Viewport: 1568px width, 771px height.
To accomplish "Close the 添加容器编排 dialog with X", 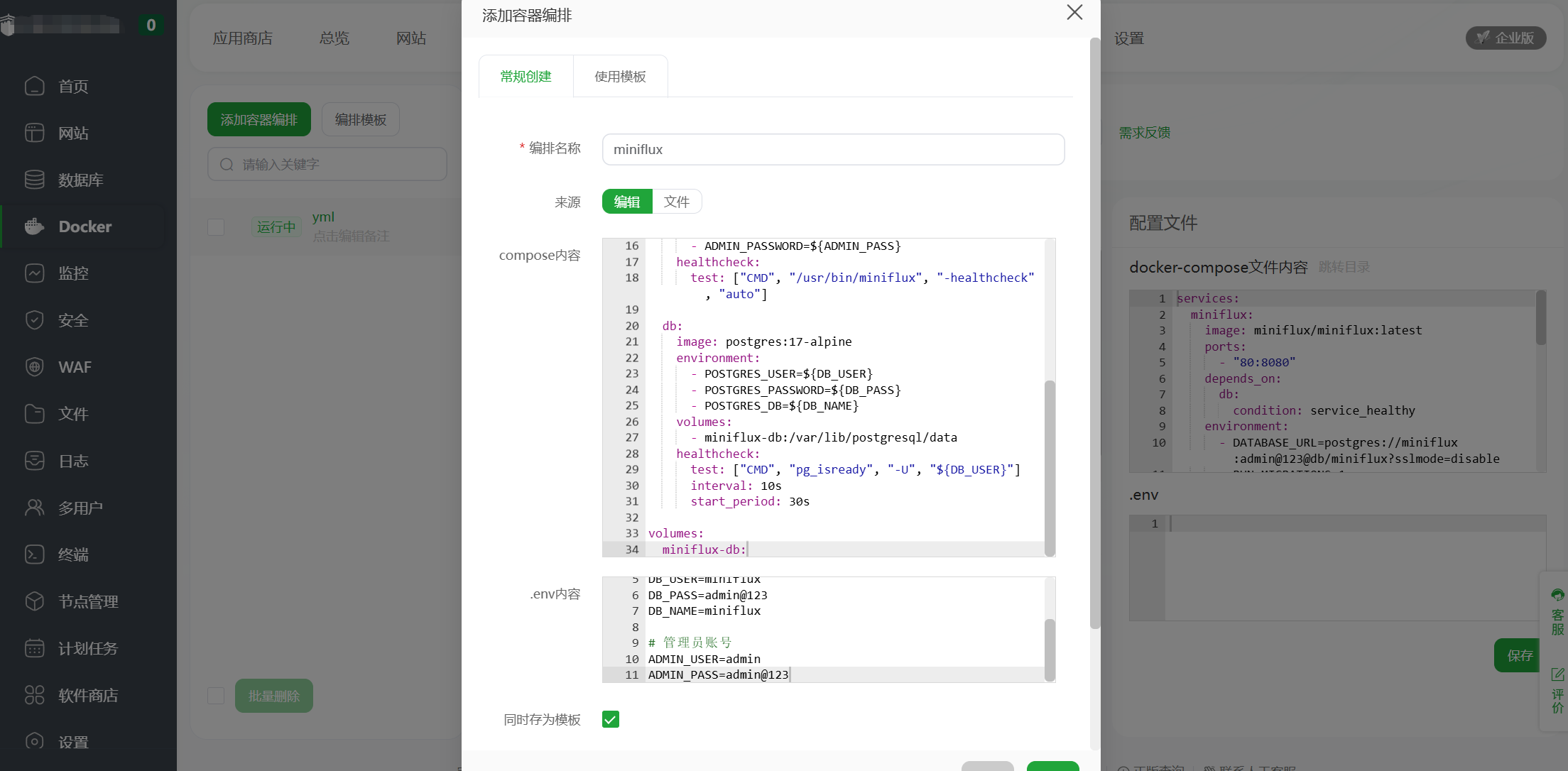I will 1074,12.
